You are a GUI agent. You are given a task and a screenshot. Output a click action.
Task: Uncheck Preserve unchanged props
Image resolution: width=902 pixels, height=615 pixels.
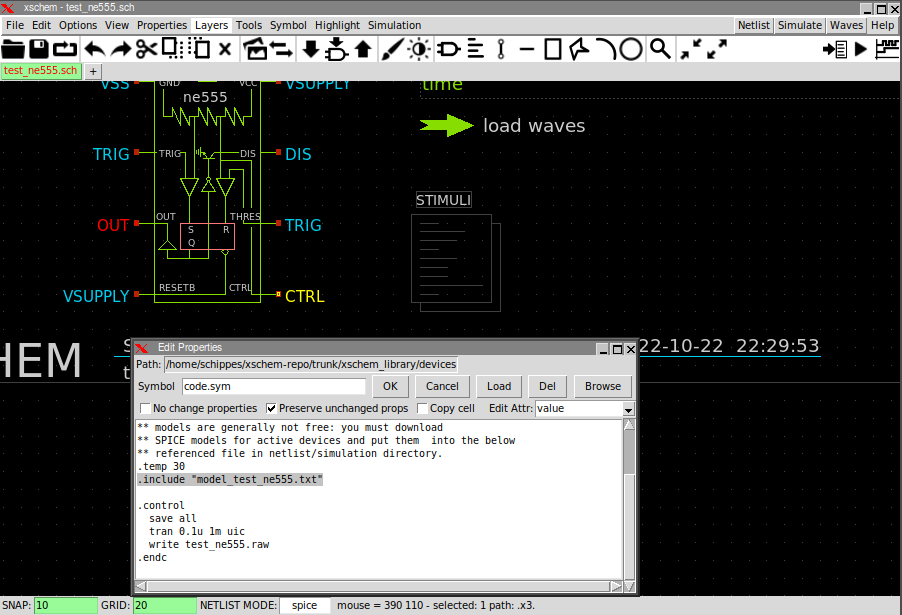(272, 408)
